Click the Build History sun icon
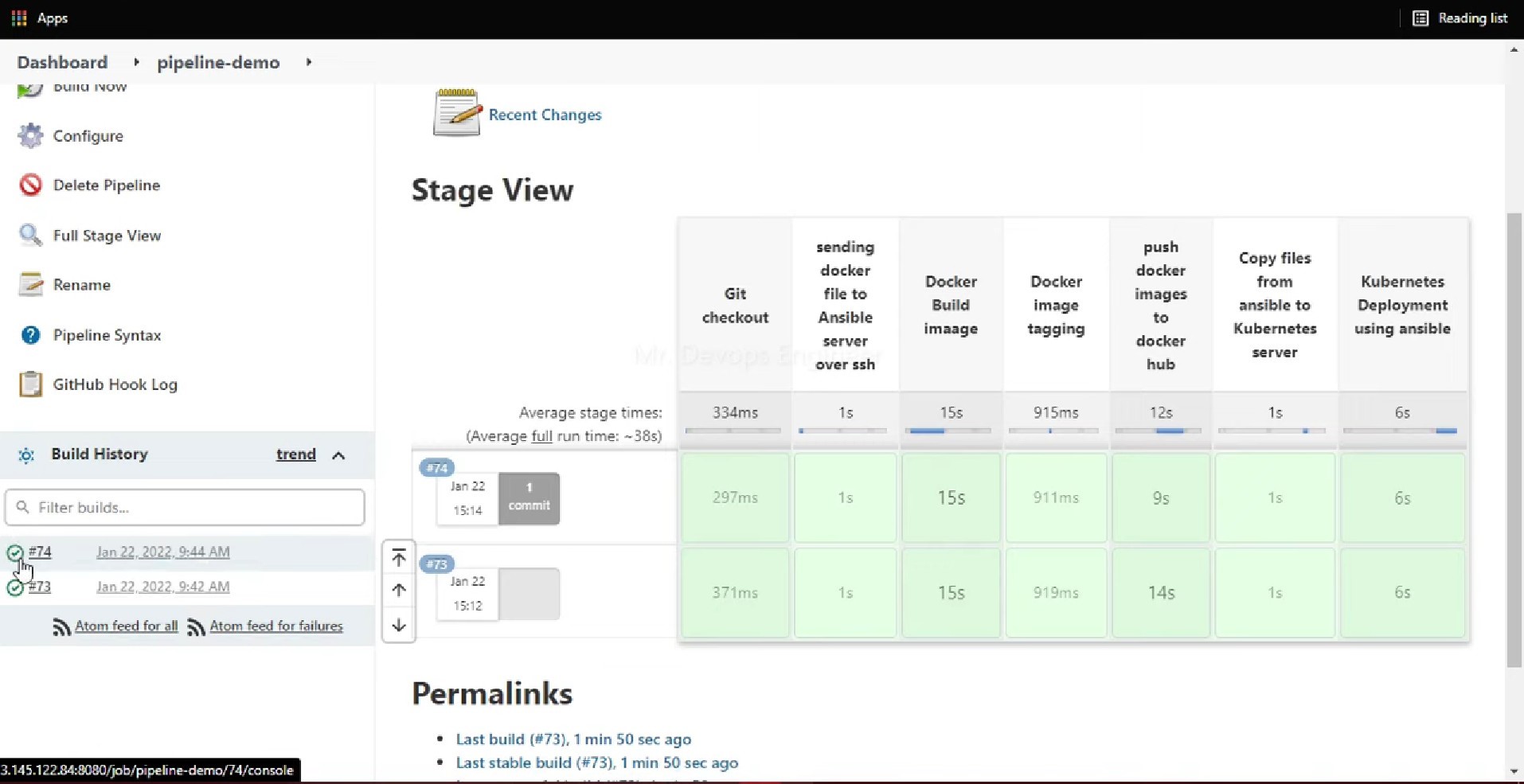 [x=26, y=455]
